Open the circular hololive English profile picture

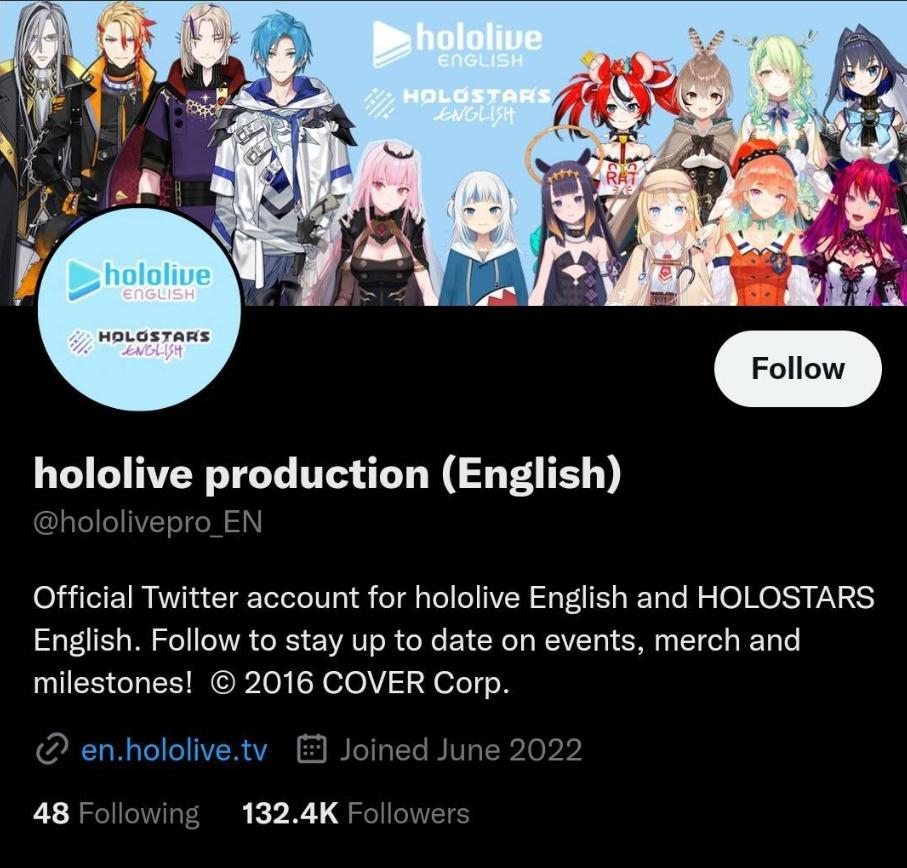click(139, 309)
